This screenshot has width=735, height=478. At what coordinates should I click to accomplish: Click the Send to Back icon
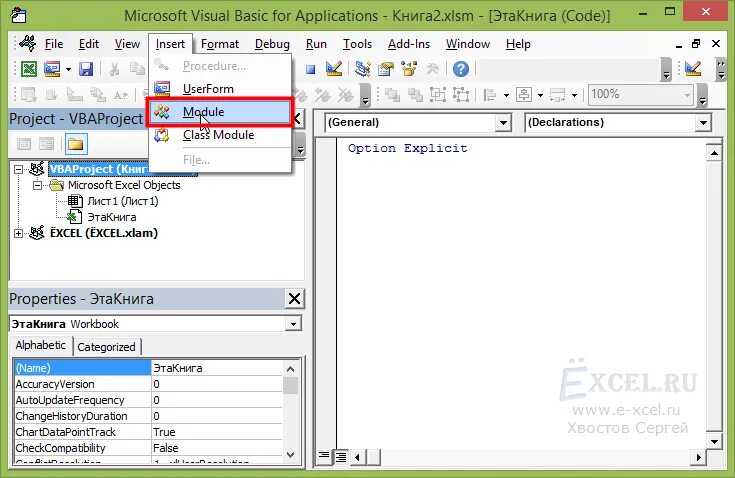pyautogui.click(x=415, y=95)
